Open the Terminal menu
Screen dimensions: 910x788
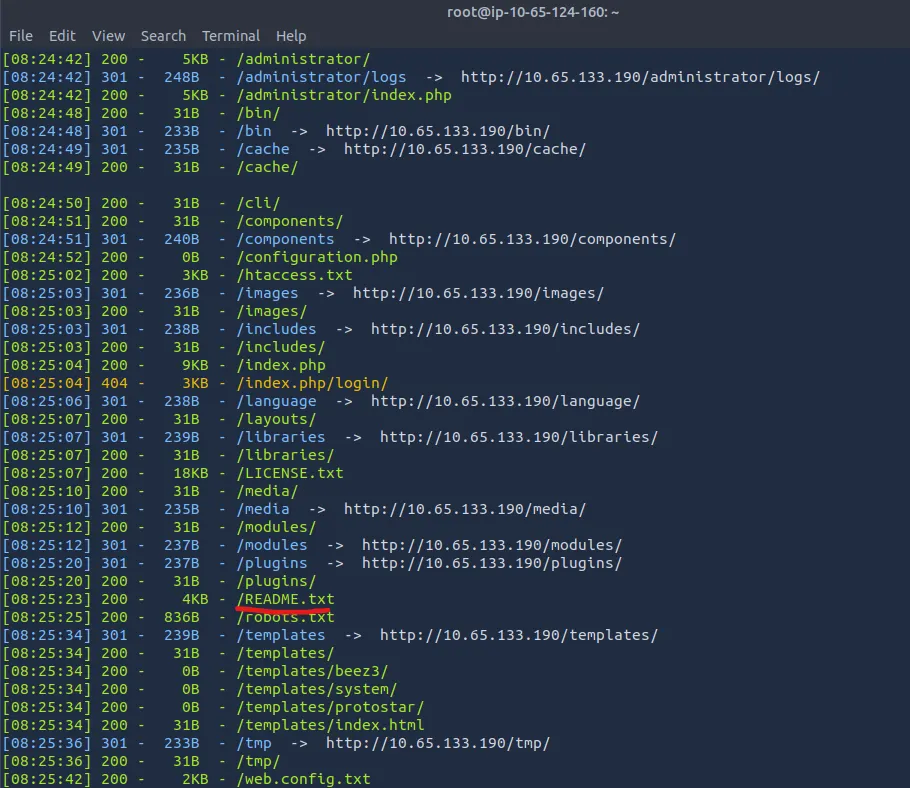230,36
